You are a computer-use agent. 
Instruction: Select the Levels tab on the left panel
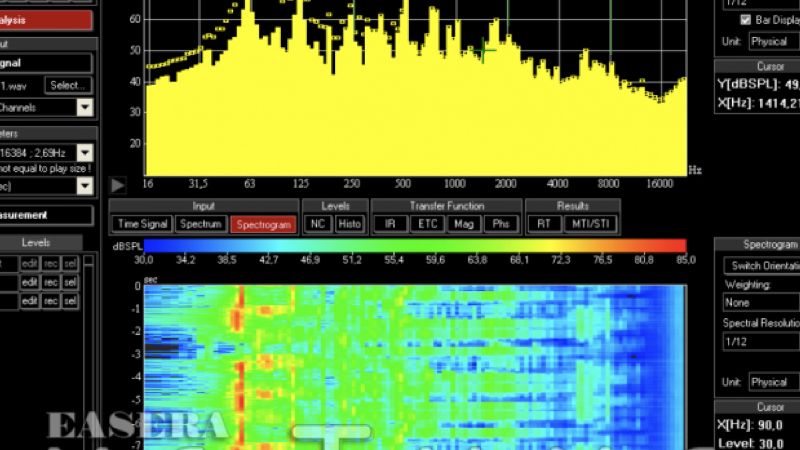point(37,243)
